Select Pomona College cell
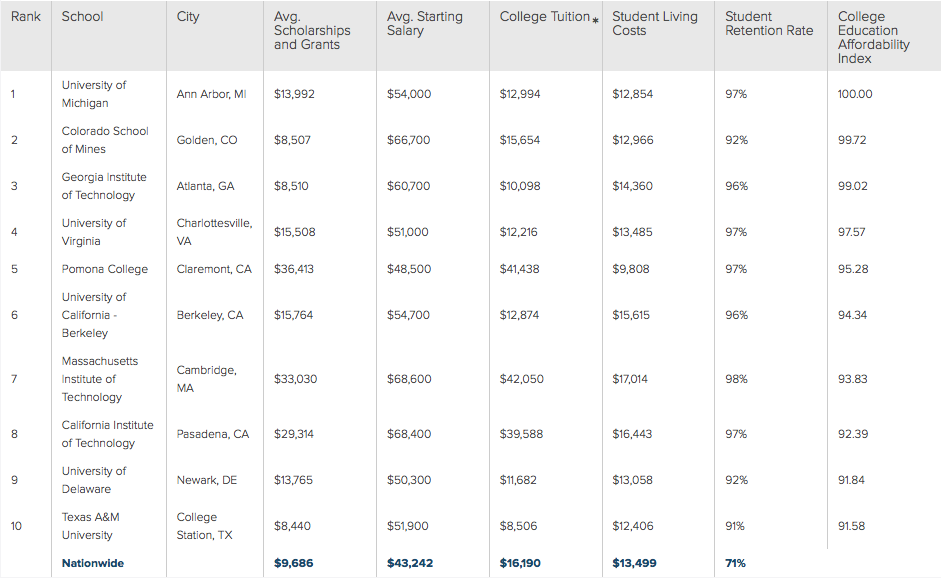 (x=104, y=269)
